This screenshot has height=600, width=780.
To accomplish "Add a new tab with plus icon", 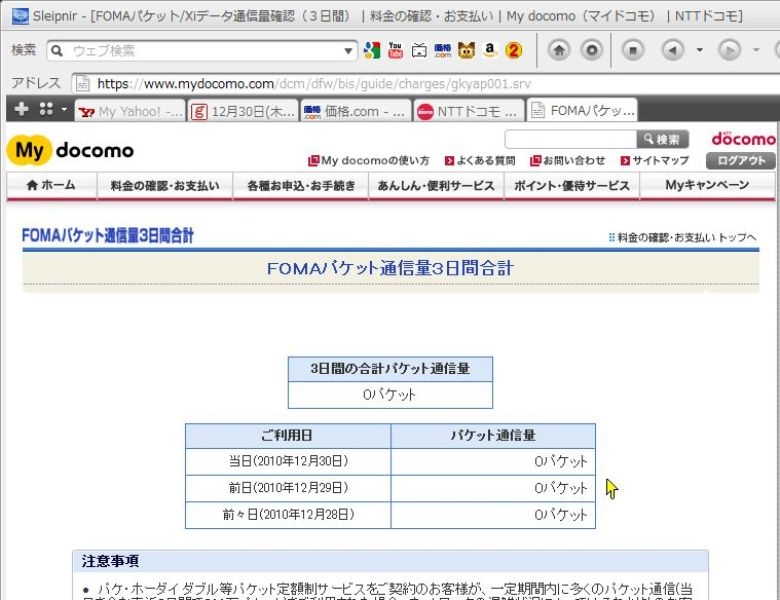I will pyautogui.click(x=21, y=109).
